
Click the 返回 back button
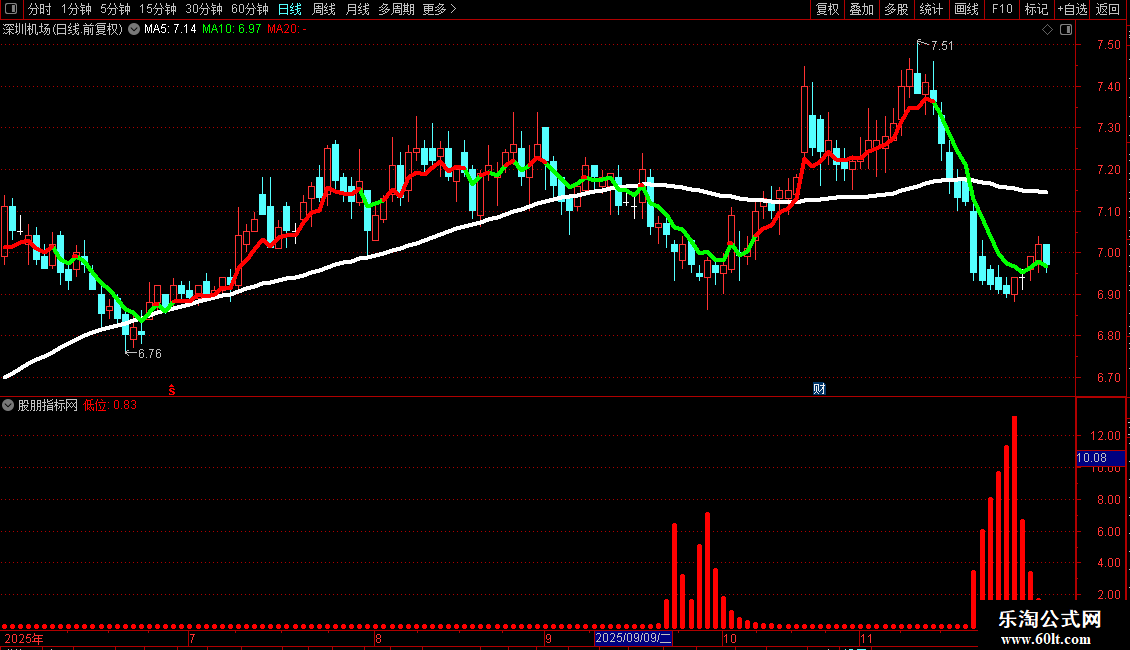pyautogui.click(x=1108, y=9)
